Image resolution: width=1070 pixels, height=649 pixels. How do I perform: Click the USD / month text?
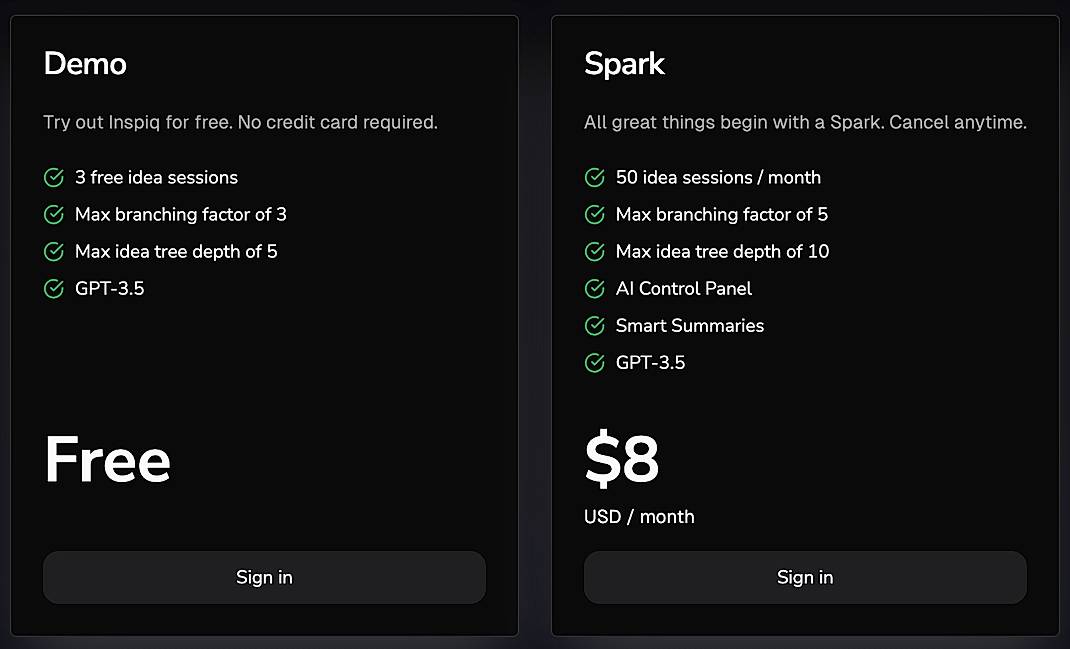[639, 517]
